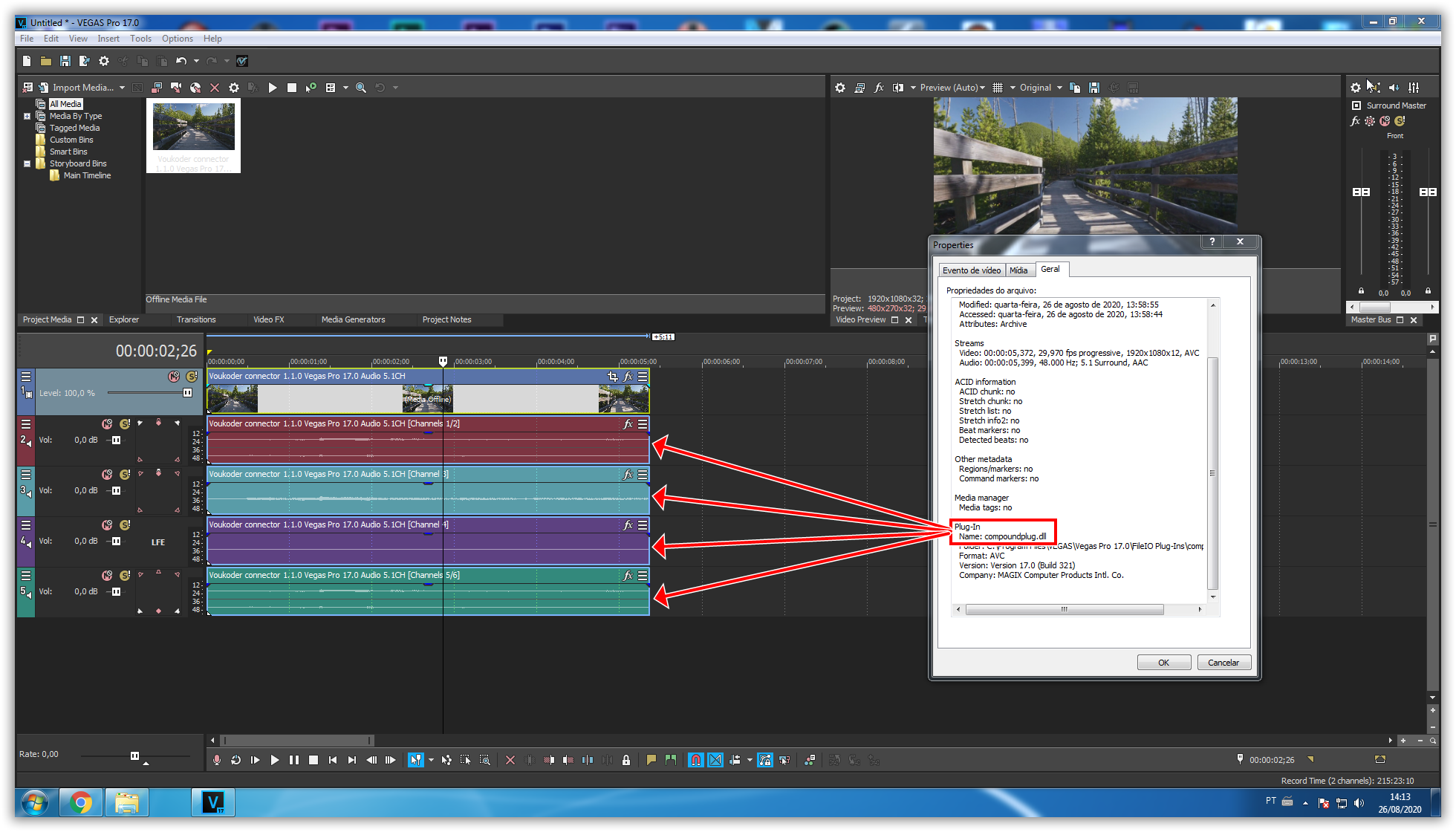The width and height of the screenshot is (1456, 832).
Task: Enable snapping magnet icon
Action: [x=695, y=760]
